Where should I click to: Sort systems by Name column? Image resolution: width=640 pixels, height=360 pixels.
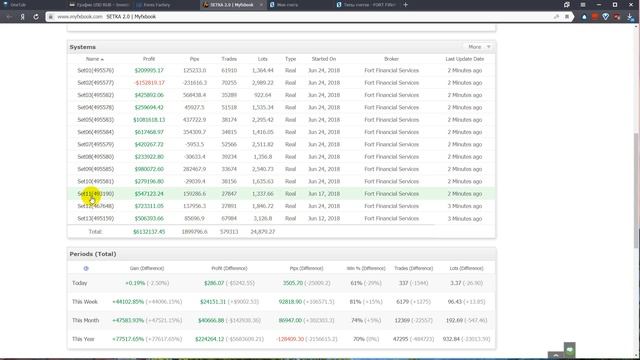(x=94, y=59)
